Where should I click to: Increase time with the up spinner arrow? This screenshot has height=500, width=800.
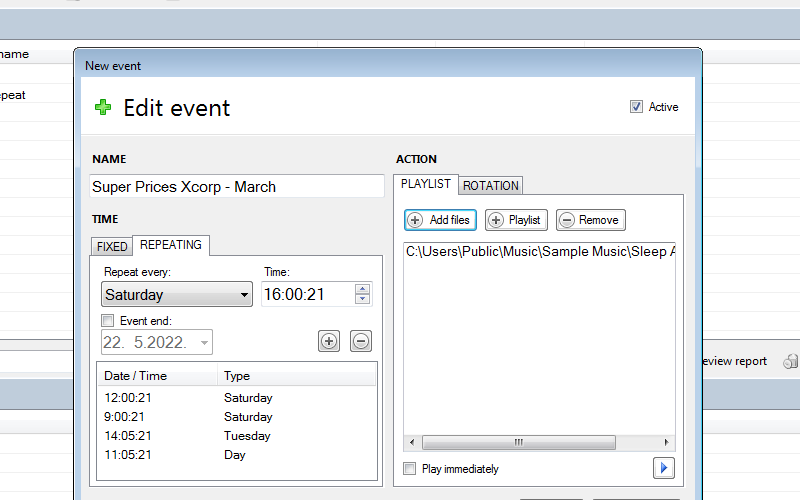362,289
